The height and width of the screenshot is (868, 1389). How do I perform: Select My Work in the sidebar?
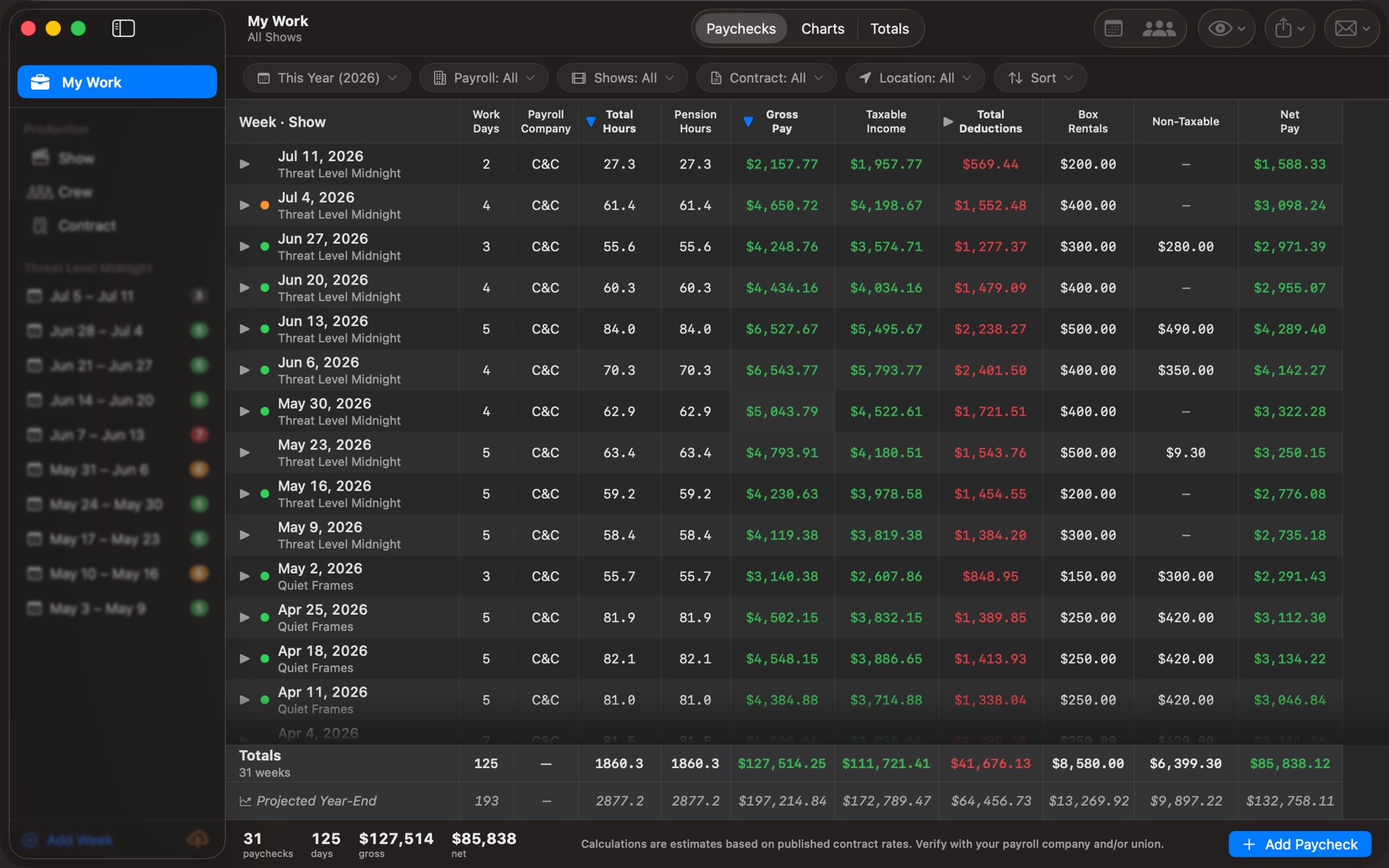click(x=117, y=82)
